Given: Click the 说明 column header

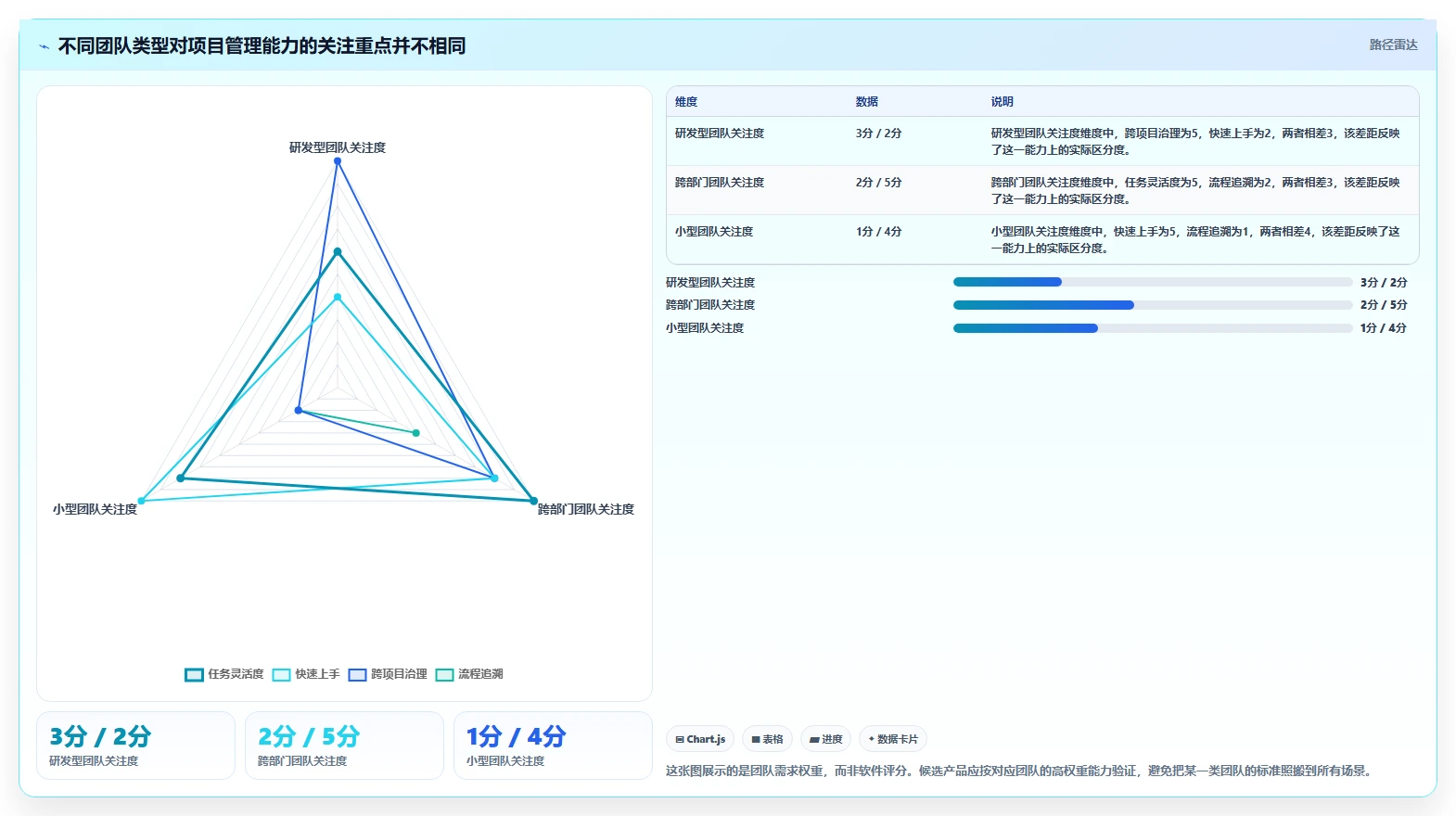Looking at the screenshot, I should click(1003, 102).
